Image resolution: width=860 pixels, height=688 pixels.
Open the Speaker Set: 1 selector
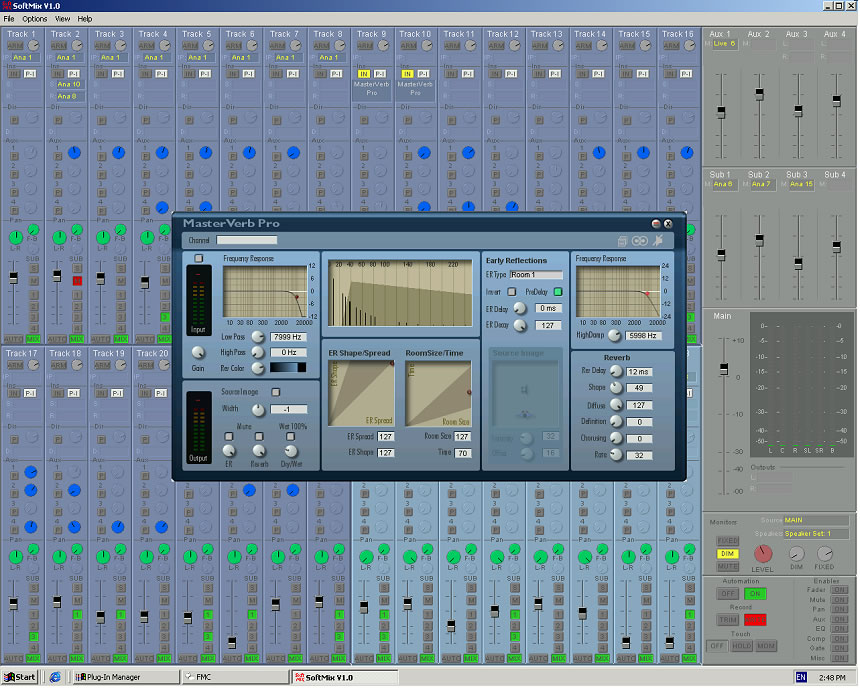(x=816, y=534)
